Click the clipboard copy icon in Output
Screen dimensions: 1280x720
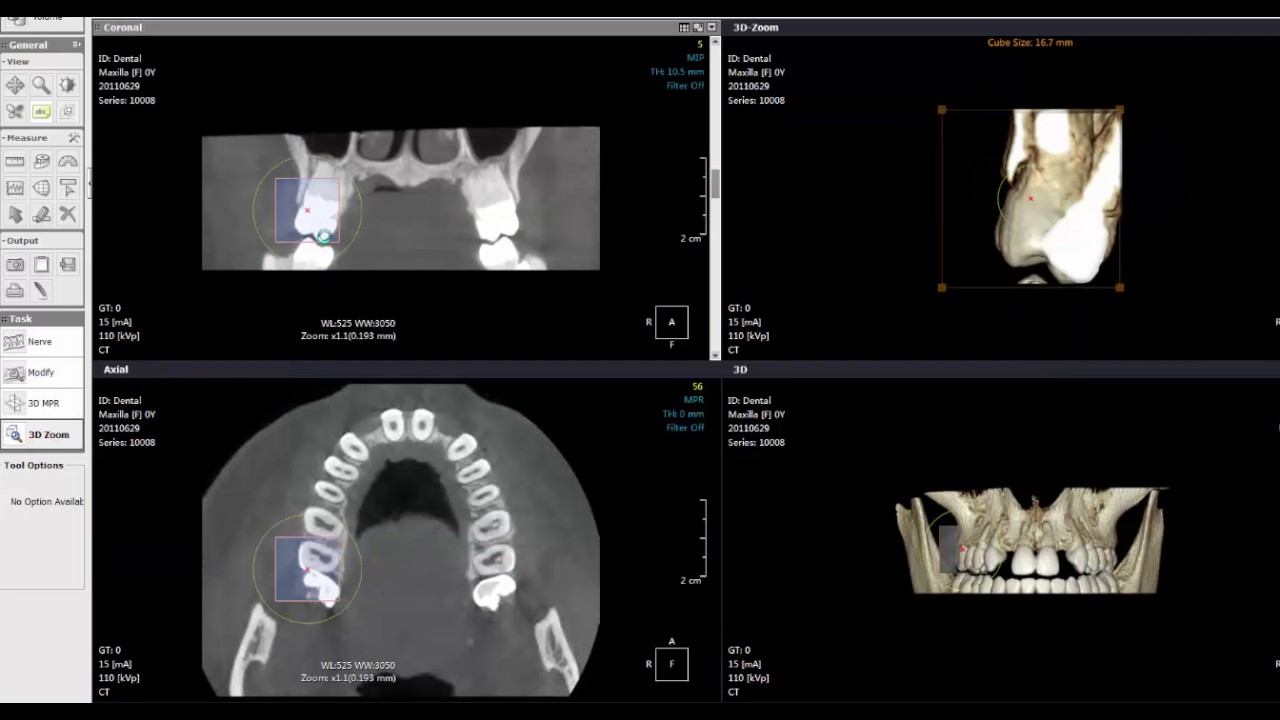pyautogui.click(x=41, y=264)
